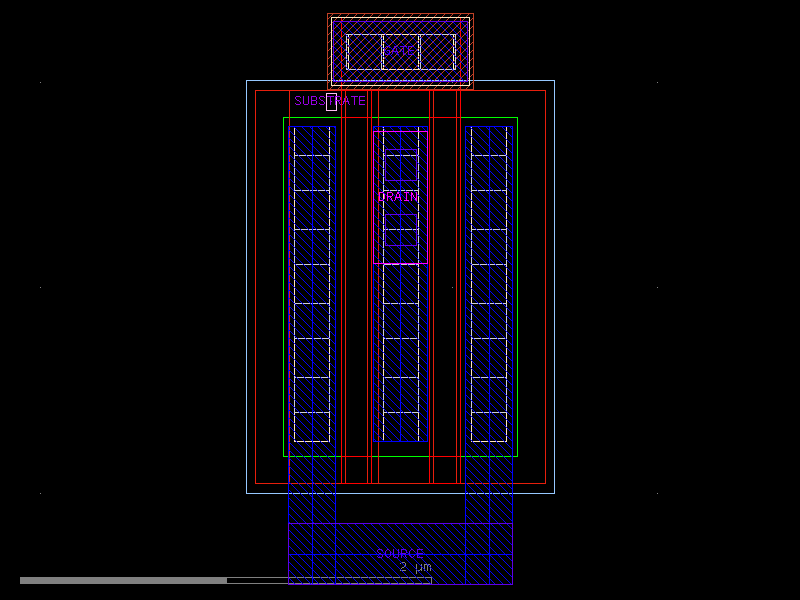Viewport: 800px width, 600px height.
Task: Click the 2 µm scale bar label
Action: [415, 567]
